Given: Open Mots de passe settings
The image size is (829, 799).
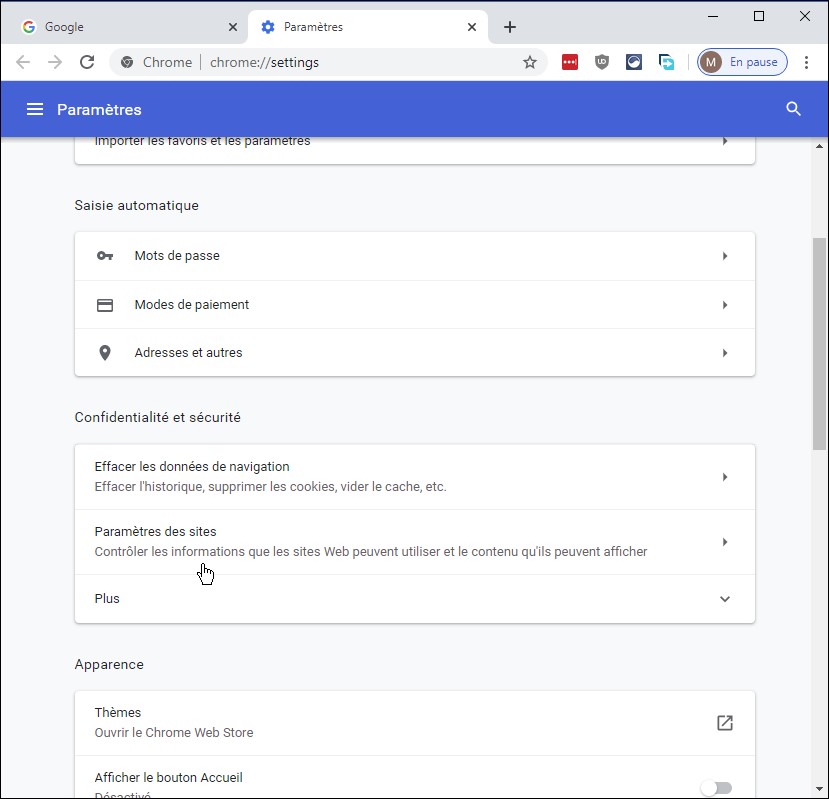Looking at the screenshot, I should click(x=414, y=256).
